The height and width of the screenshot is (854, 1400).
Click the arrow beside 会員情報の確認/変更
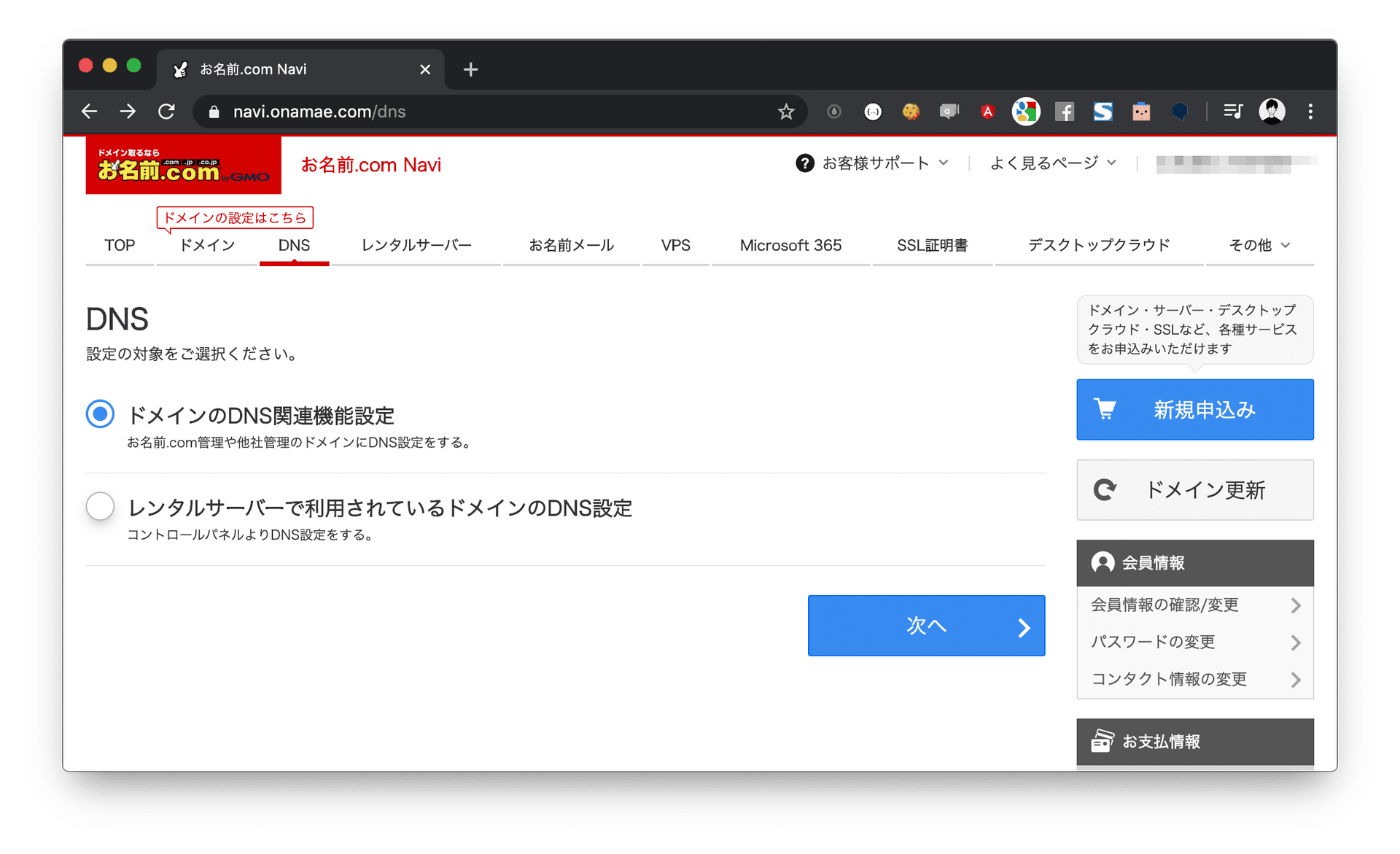click(x=1296, y=605)
